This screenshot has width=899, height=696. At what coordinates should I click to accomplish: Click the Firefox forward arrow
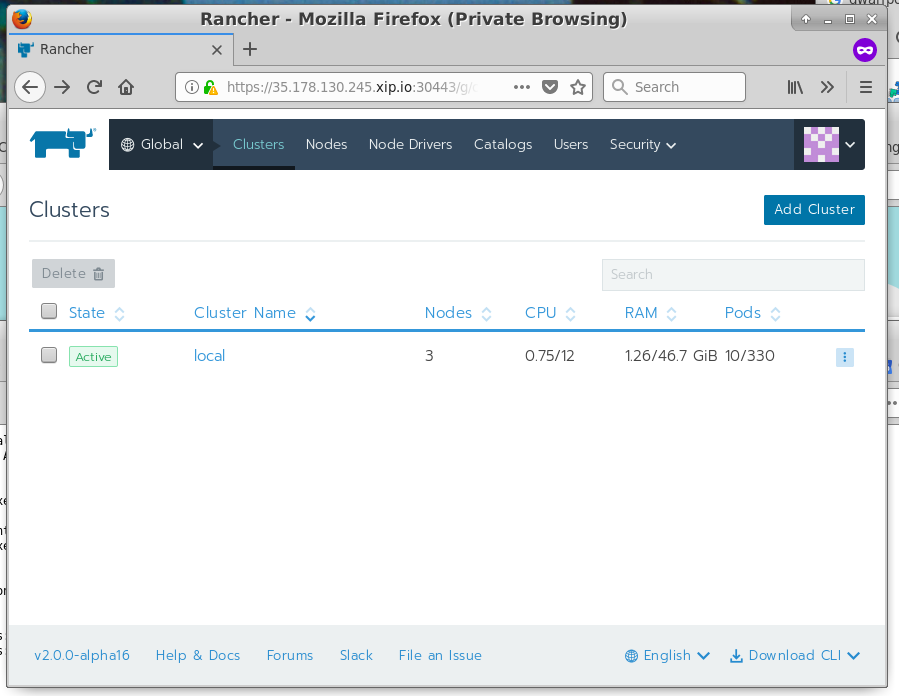62,87
